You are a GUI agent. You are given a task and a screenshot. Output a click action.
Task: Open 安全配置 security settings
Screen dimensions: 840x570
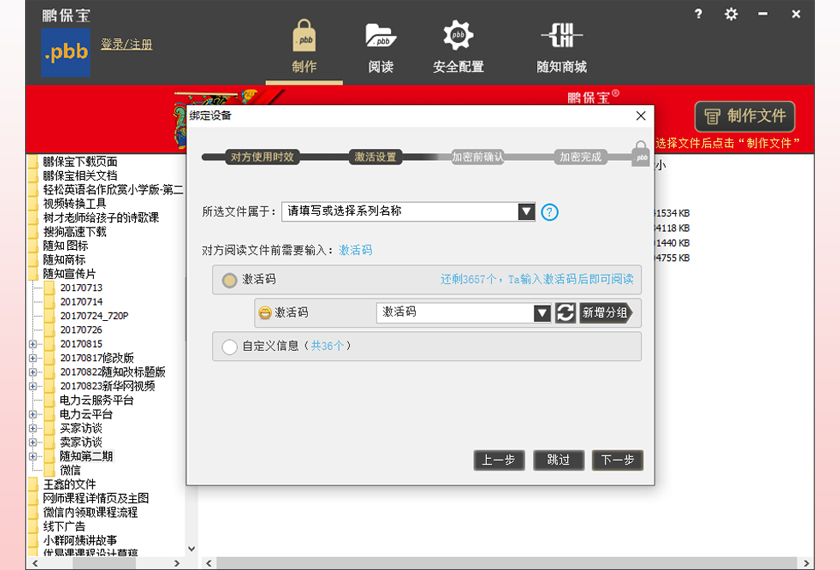point(458,48)
